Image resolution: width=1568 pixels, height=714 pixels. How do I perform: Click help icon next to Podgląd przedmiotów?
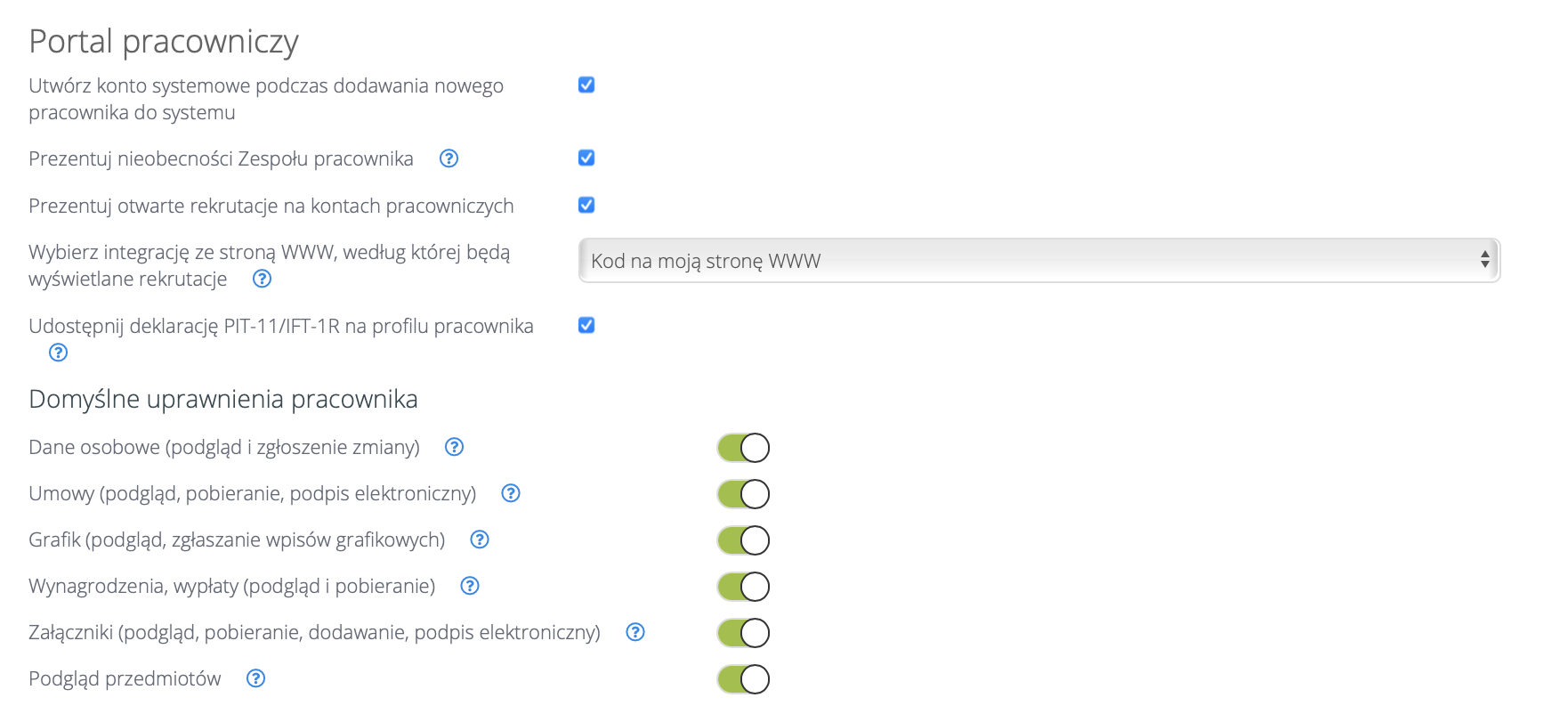tap(256, 678)
